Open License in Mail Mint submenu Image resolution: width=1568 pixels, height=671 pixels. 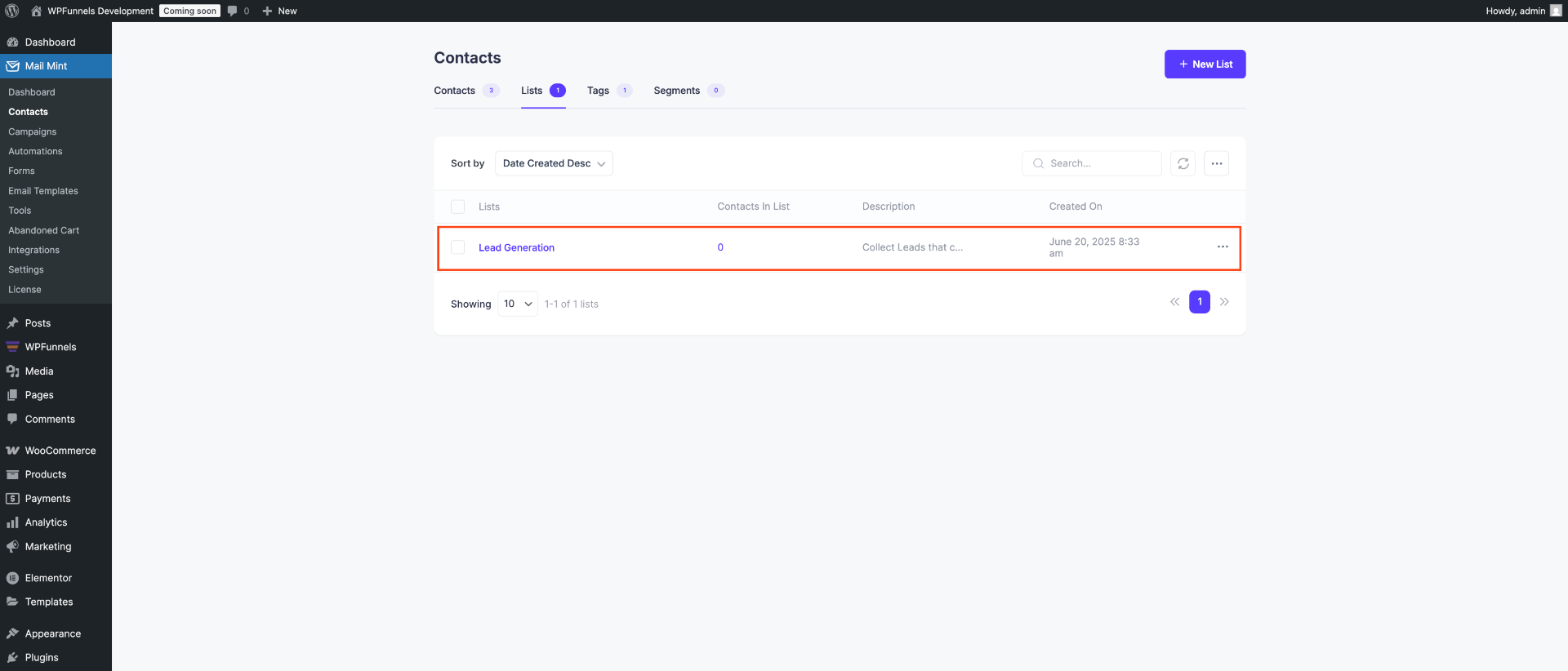click(x=24, y=290)
